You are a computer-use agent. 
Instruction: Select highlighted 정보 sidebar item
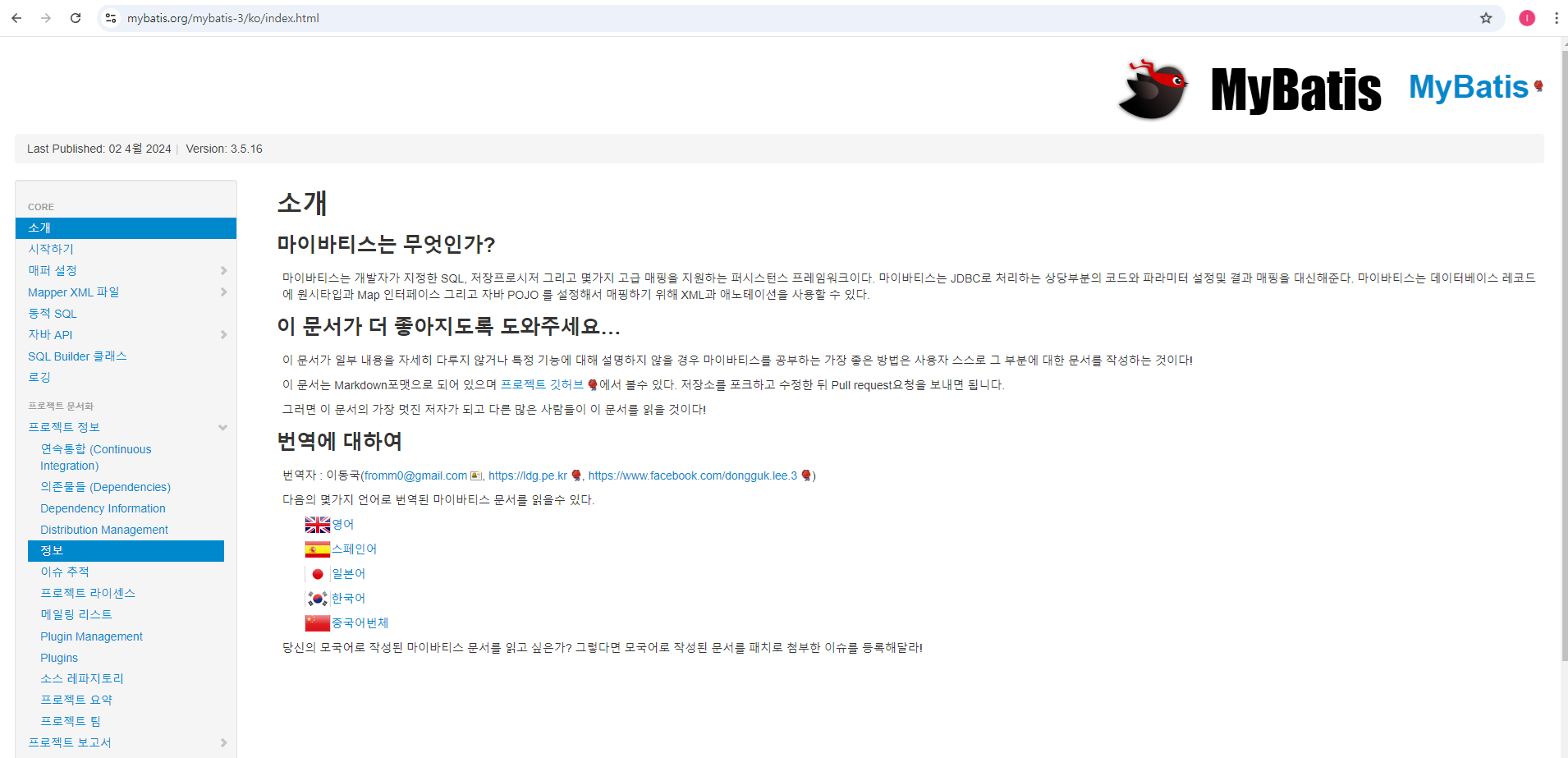pos(126,550)
